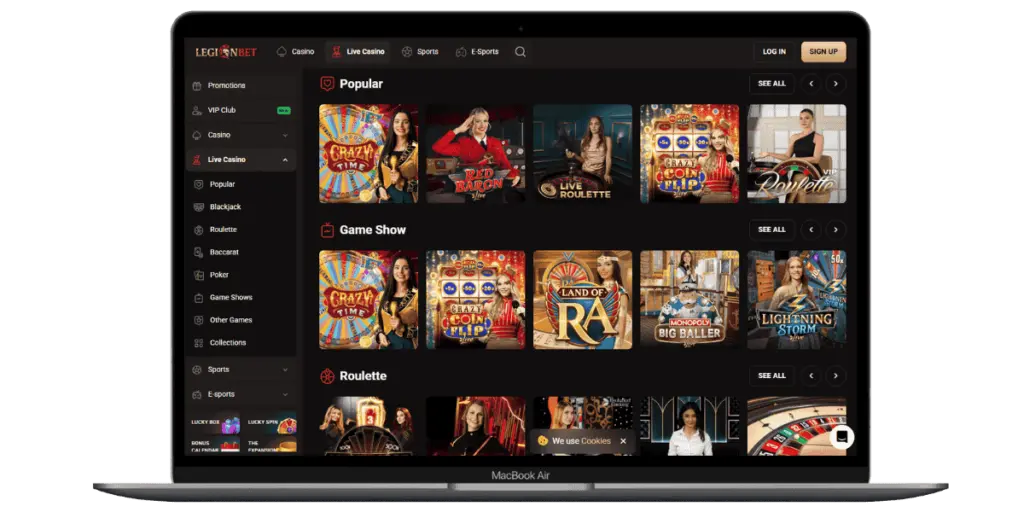Open VIP Club in the sidebar
The height and width of the screenshot is (512, 1024).
[241, 110]
